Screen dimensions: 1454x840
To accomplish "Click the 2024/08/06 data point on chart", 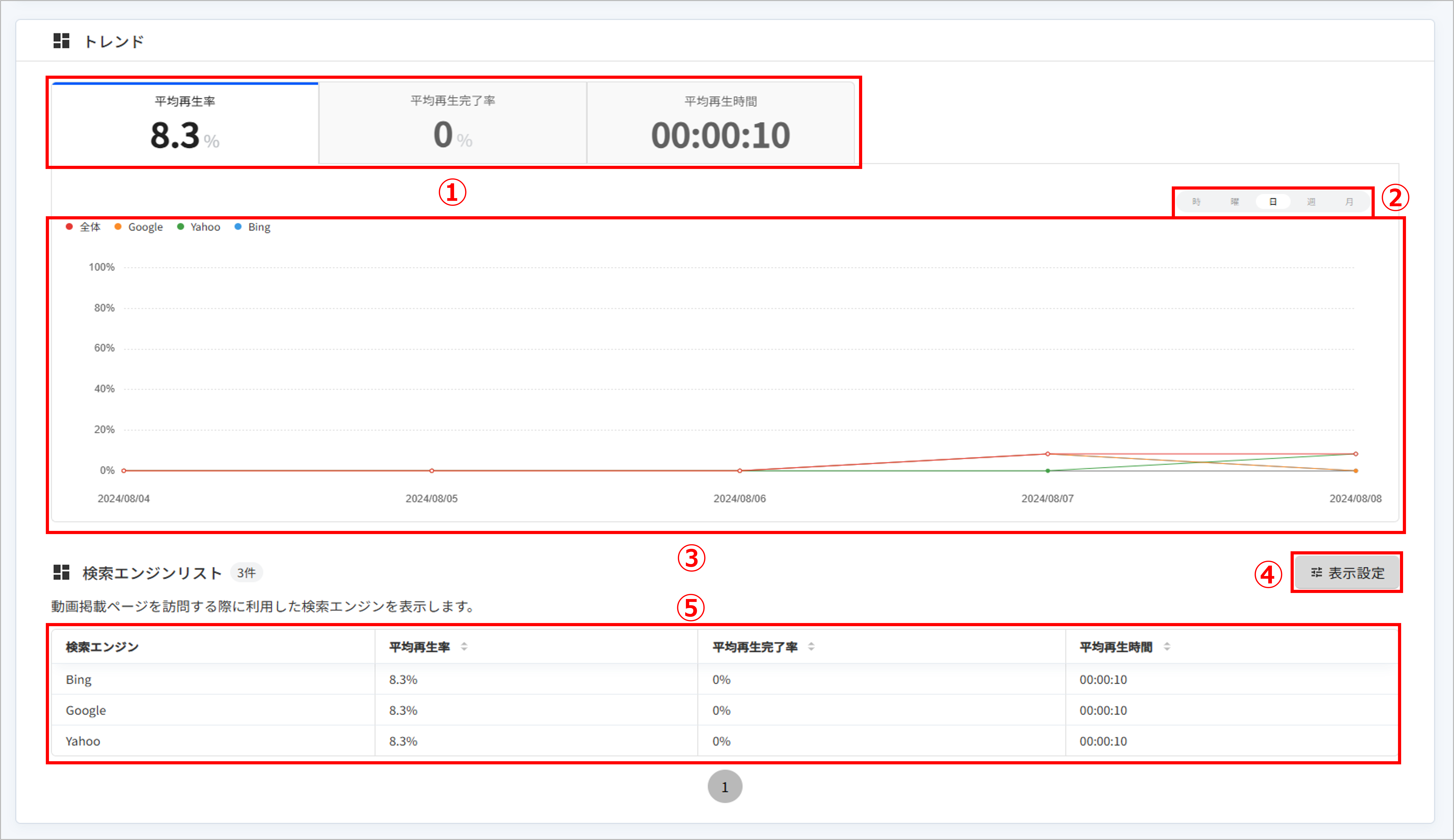I will pyautogui.click(x=740, y=471).
